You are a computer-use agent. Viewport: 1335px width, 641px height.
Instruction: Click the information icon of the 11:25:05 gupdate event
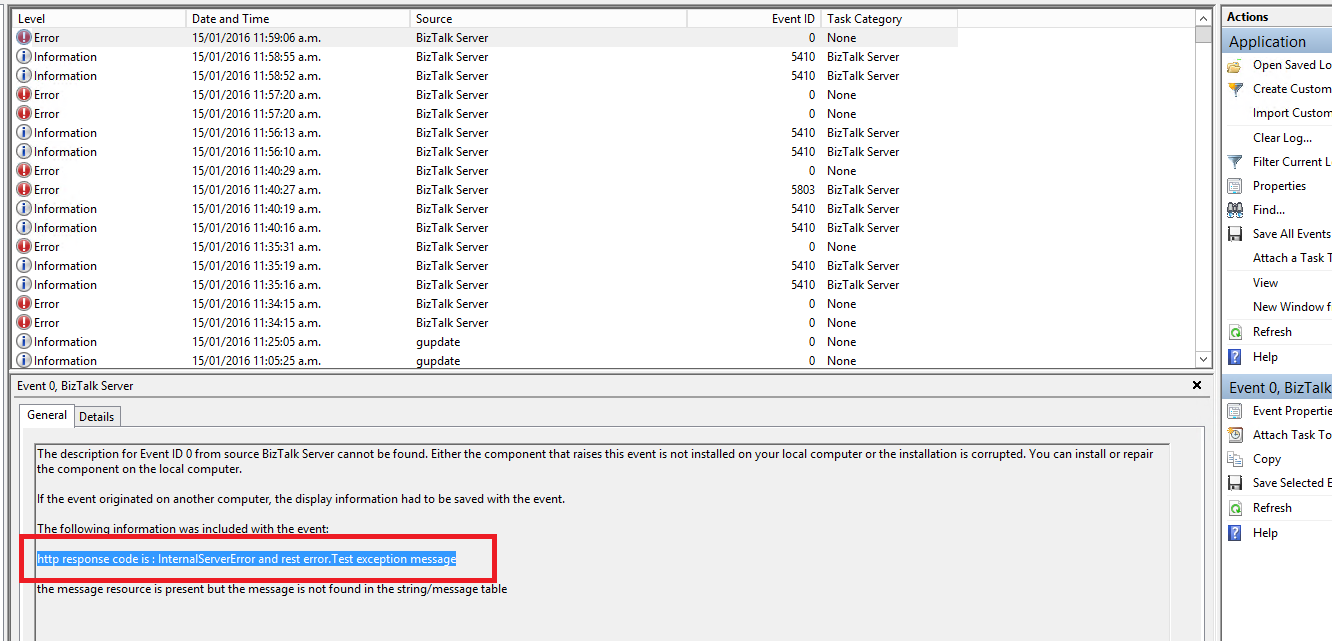24,342
